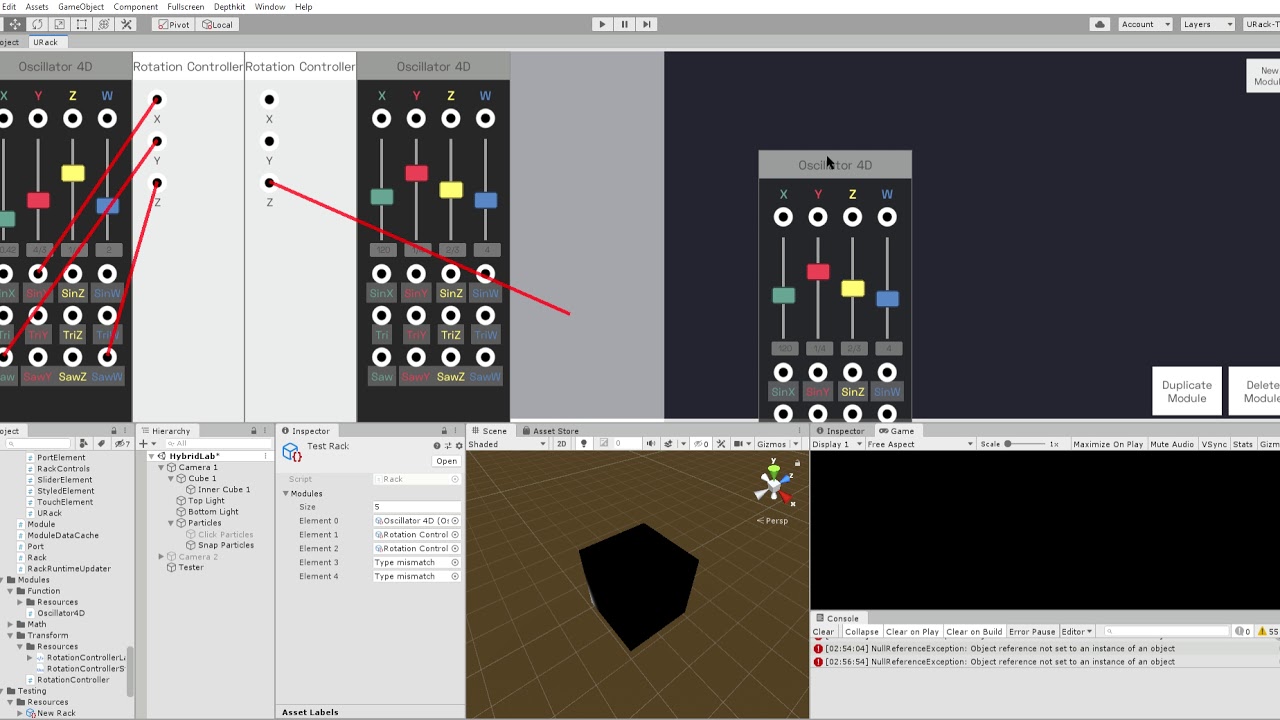Toggle Clear on Play in Console

tap(912, 632)
